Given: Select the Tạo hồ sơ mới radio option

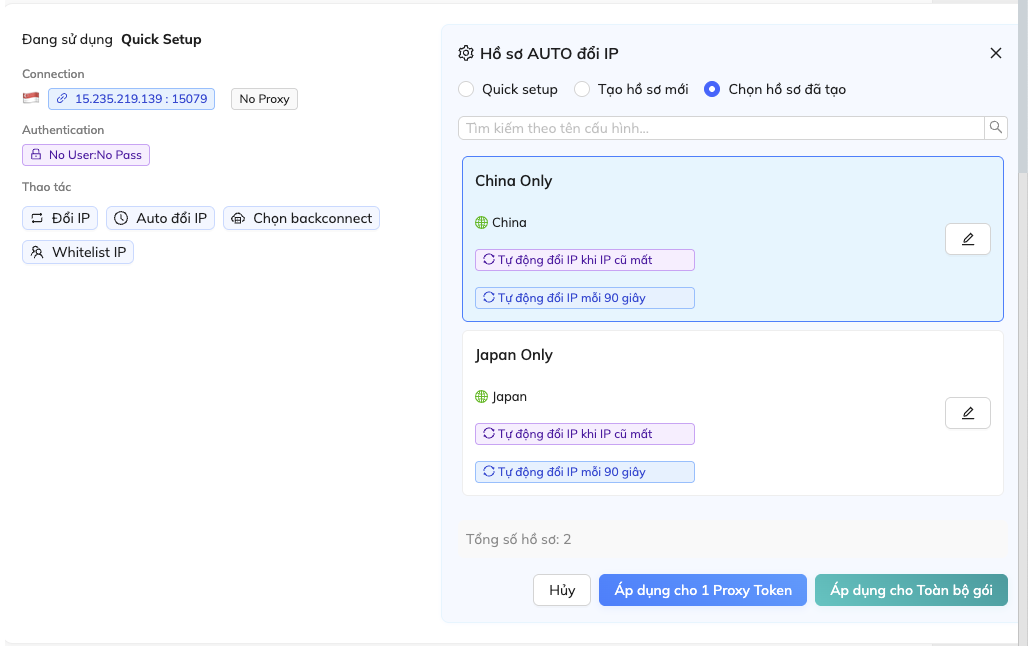Looking at the screenshot, I should tap(582, 89).
